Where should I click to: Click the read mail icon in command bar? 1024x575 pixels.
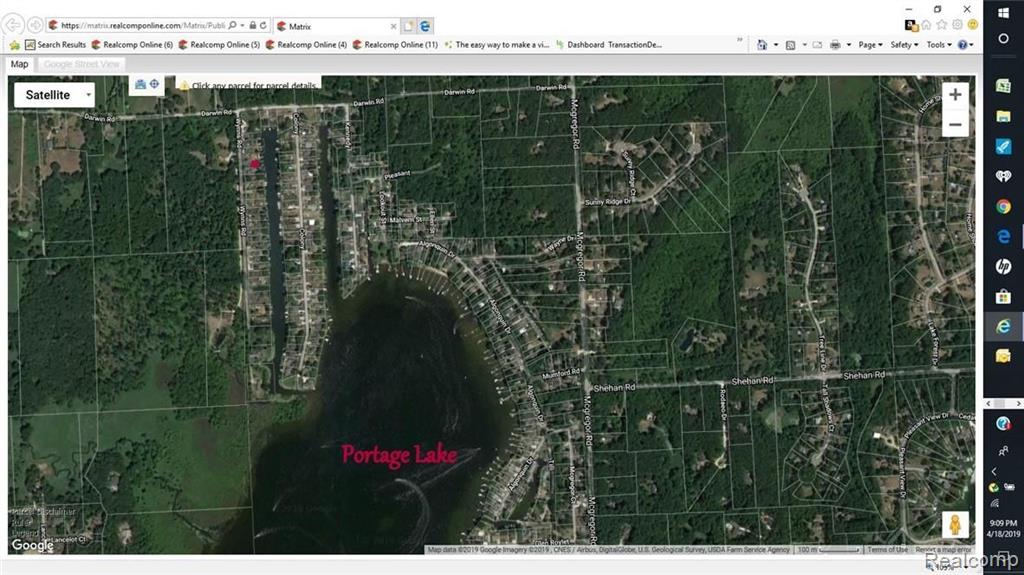coord(817,45)
